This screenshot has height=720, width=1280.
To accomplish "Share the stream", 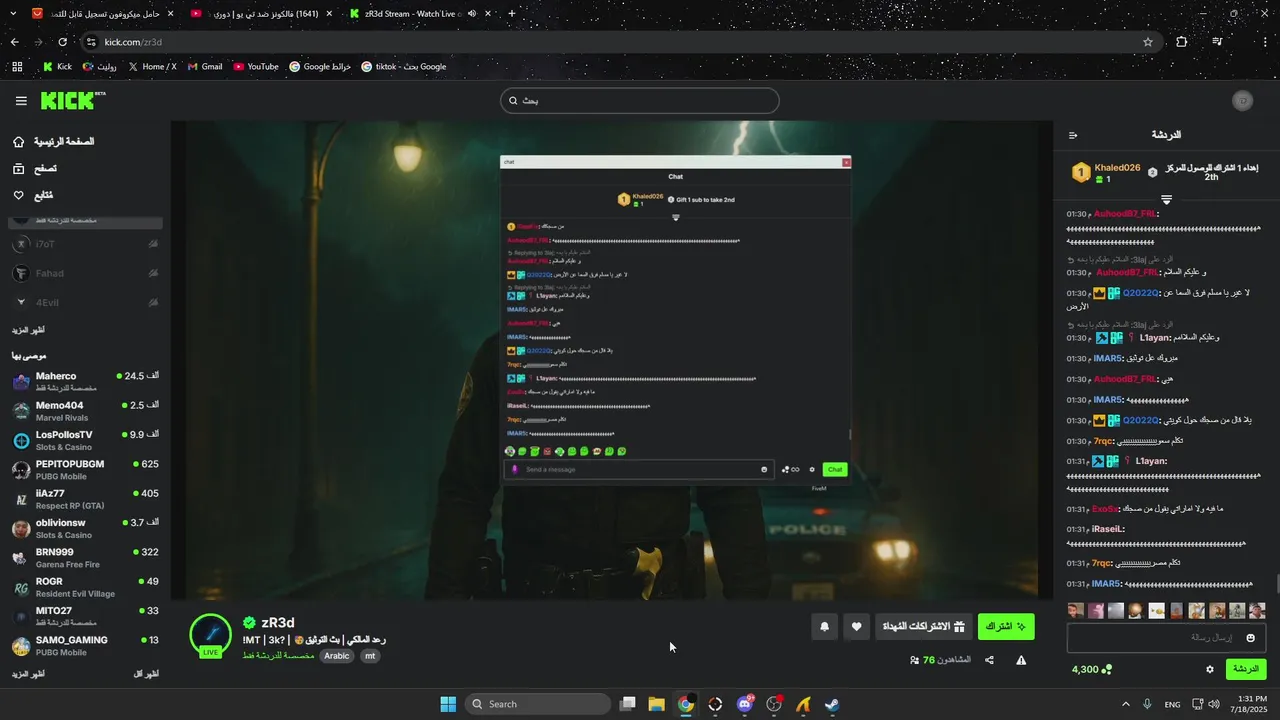I will click(989, 660).
